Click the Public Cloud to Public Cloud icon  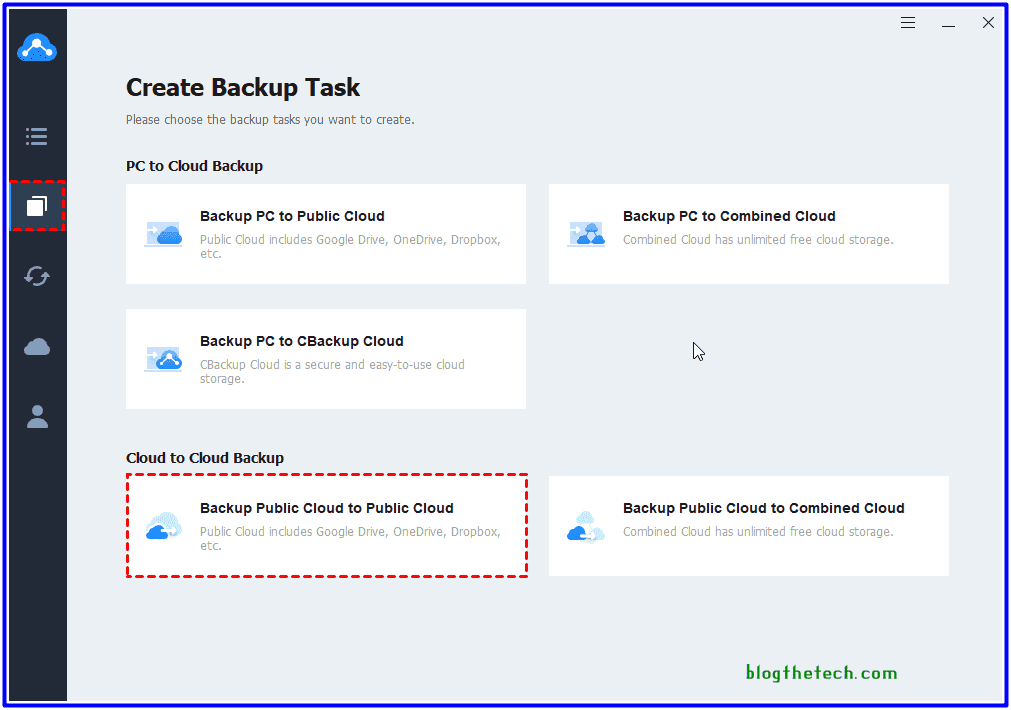[x=163, y=526]
